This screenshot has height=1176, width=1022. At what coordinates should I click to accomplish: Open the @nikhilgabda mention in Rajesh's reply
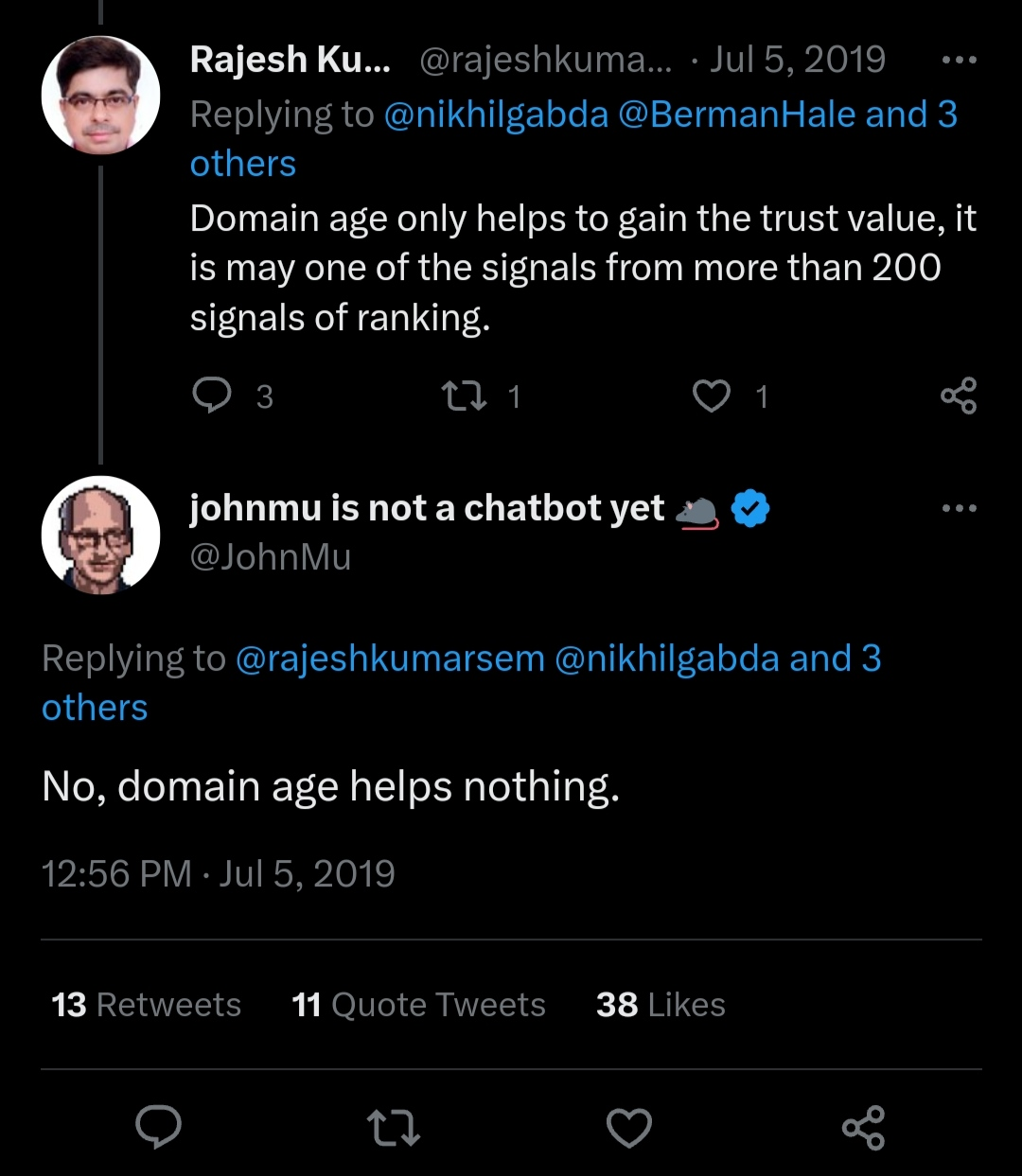496,114
